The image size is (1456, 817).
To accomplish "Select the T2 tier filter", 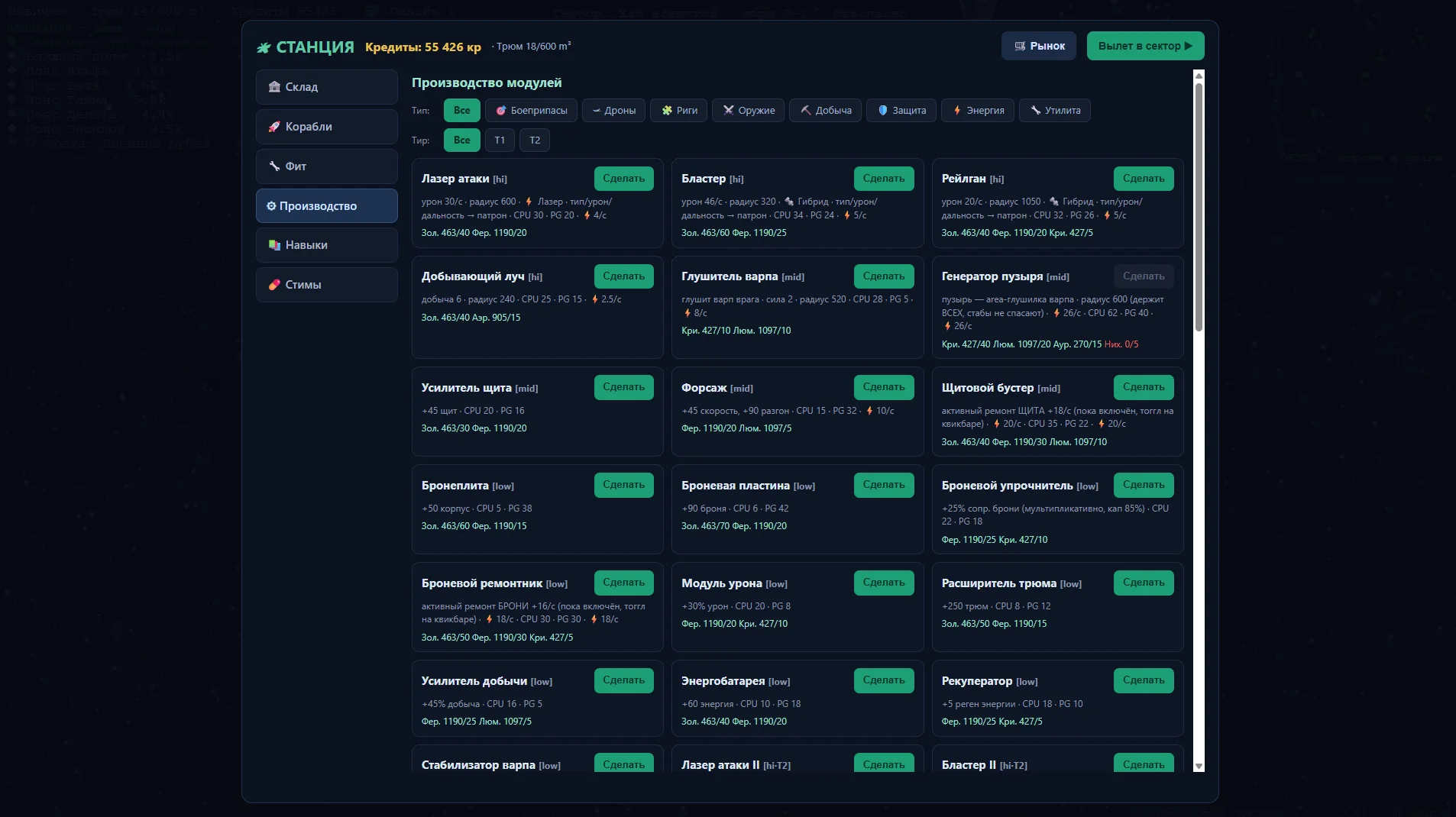I will [x=535, y=140].
